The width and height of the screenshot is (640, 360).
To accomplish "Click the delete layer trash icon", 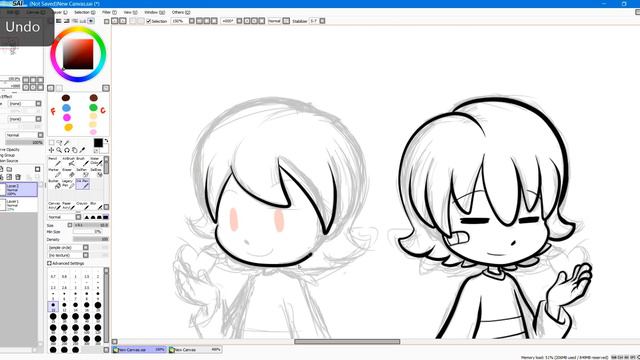I will [18, 177].
